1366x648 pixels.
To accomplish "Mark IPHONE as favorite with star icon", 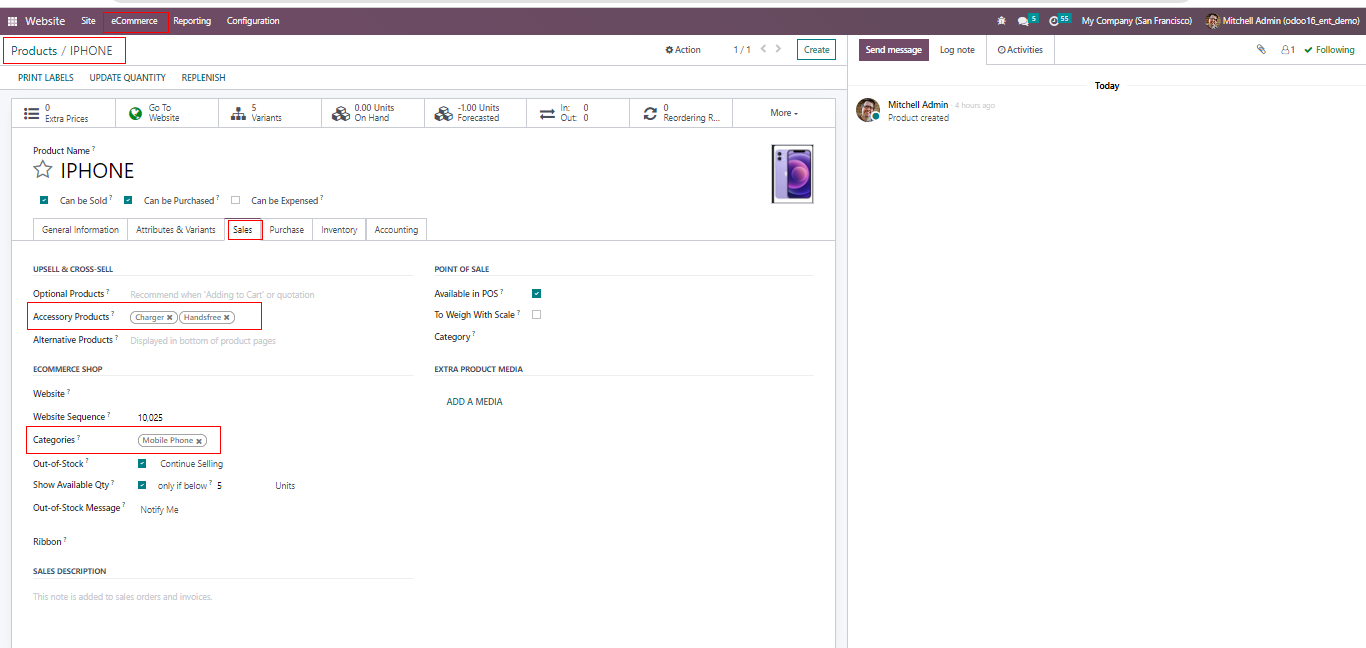I will click(x=43, y=170).
